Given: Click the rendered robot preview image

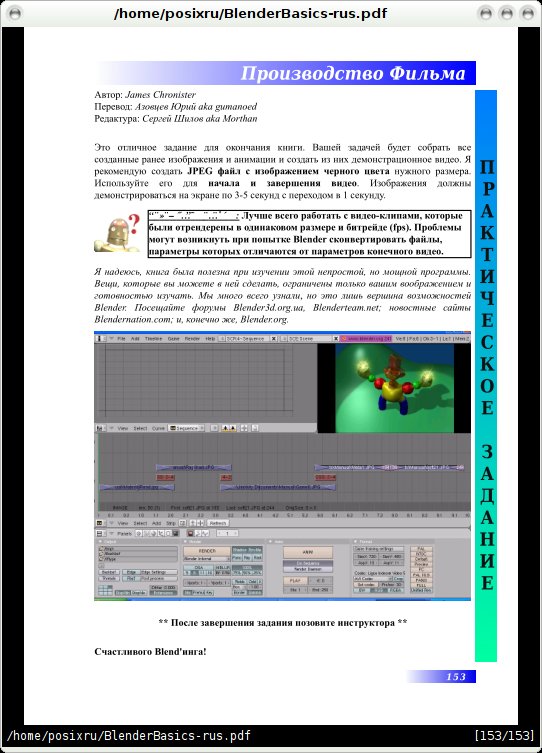Looking at the screenshot, I should (x=394, y=388).
